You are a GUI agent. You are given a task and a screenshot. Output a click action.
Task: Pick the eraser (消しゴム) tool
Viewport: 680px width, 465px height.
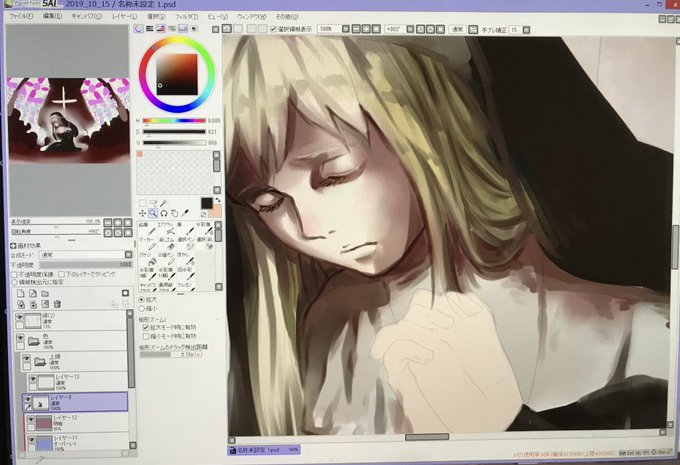pos(166,244)
